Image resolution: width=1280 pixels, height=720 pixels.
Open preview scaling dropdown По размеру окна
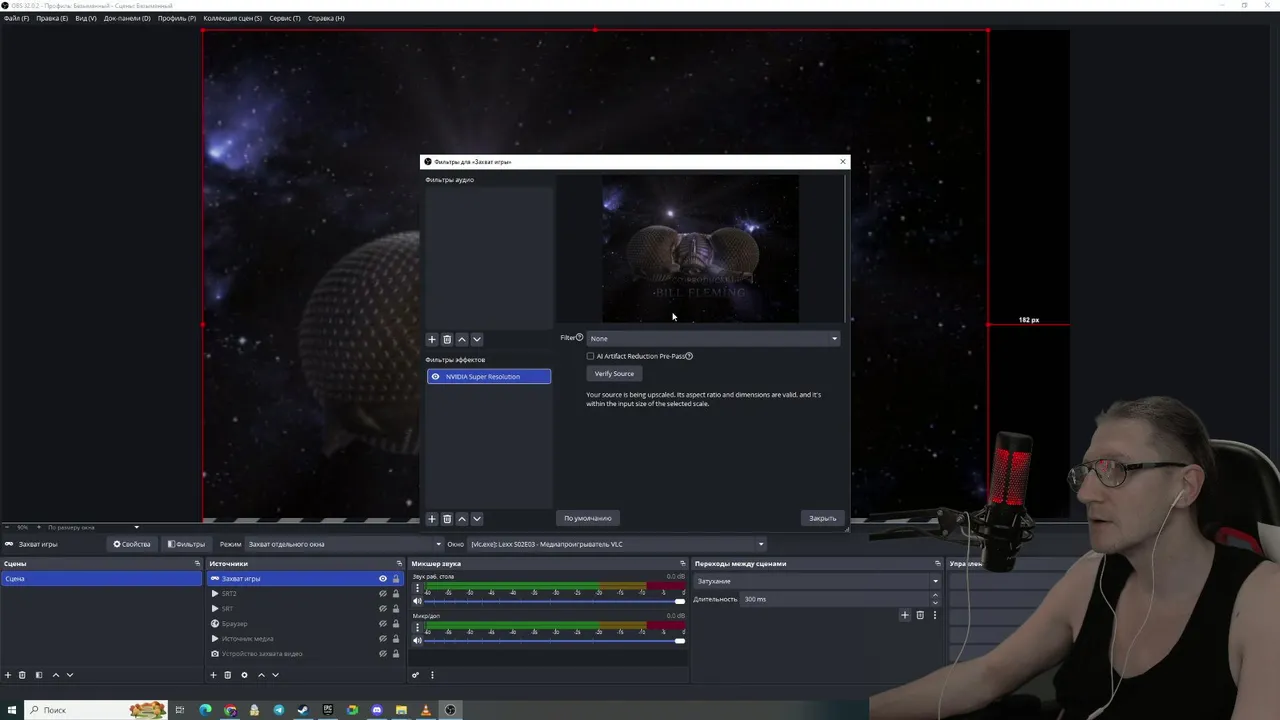pyautogui.click(x=93, y=527)
